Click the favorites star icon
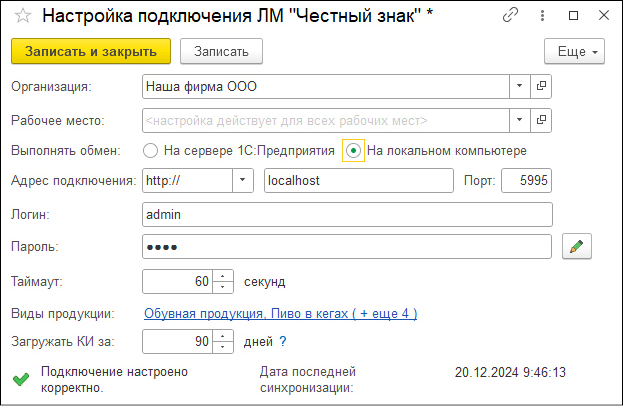 pos(20,17)
